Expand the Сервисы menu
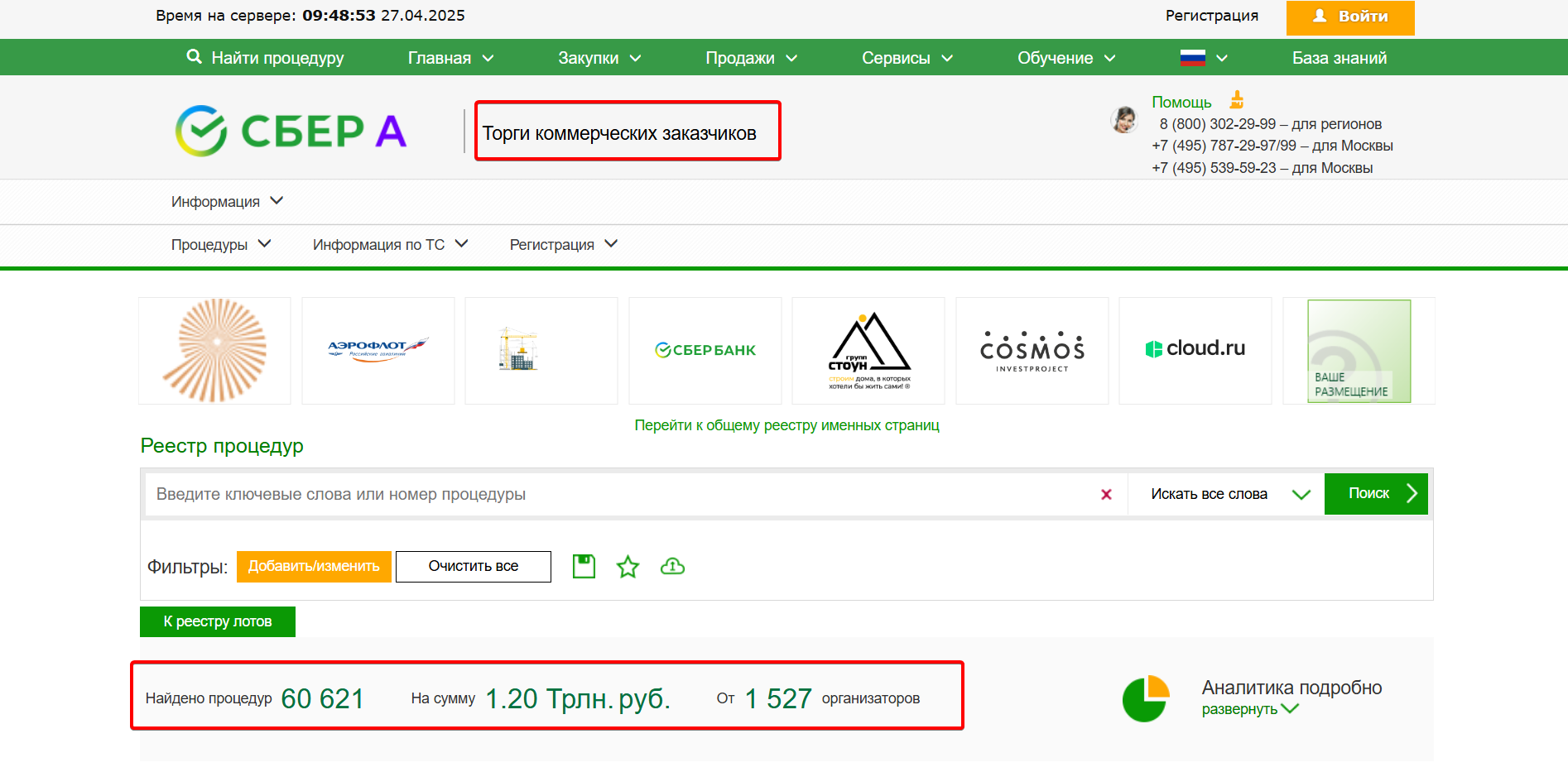Viewport: 1568px width, 772px height. pos(907,58)
